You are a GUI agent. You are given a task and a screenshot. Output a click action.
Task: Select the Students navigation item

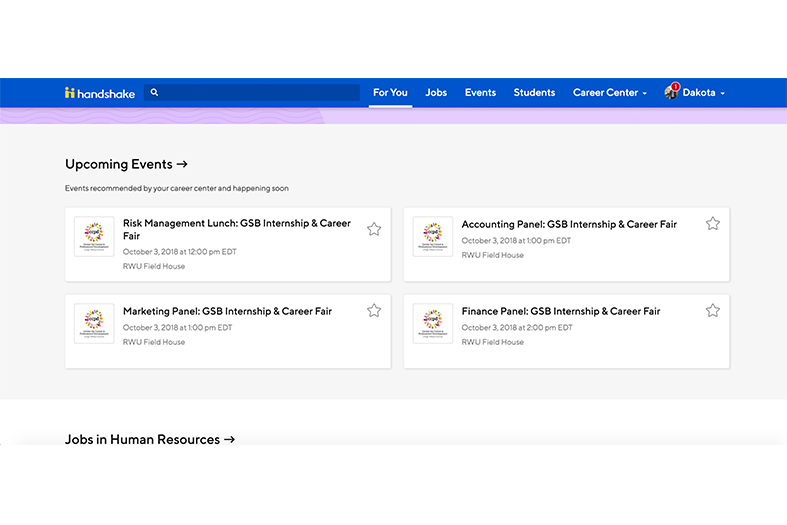534,93
